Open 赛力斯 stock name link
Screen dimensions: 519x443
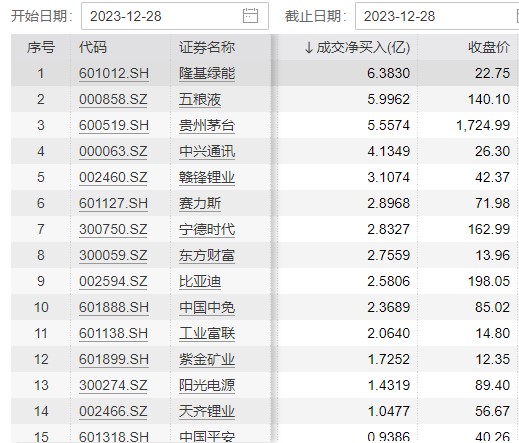[200, 203]
